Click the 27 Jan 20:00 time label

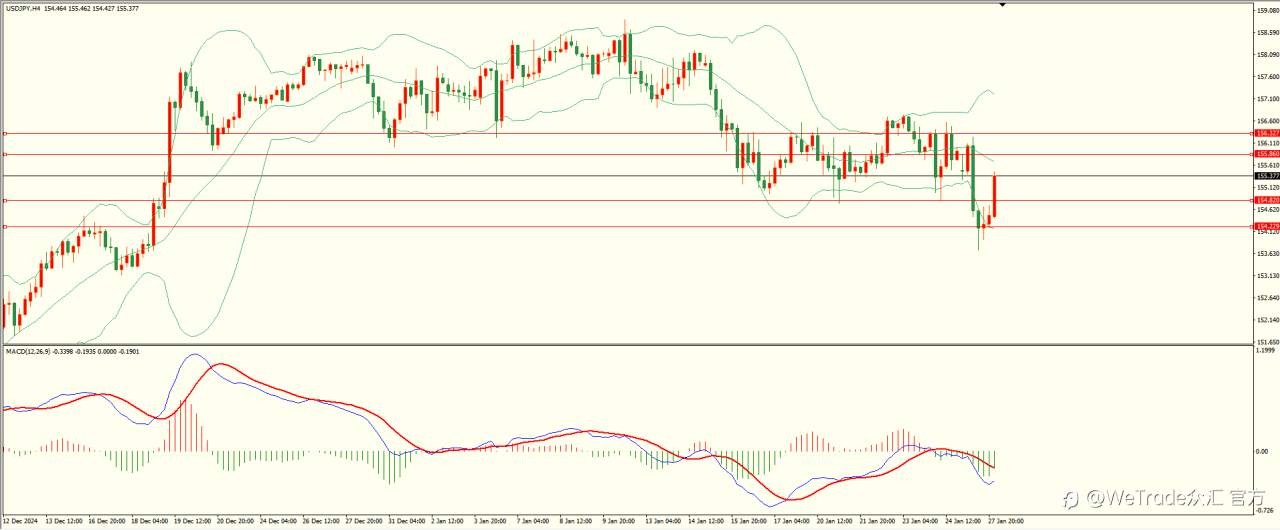pyautogui.click(x=1004, y=521)
